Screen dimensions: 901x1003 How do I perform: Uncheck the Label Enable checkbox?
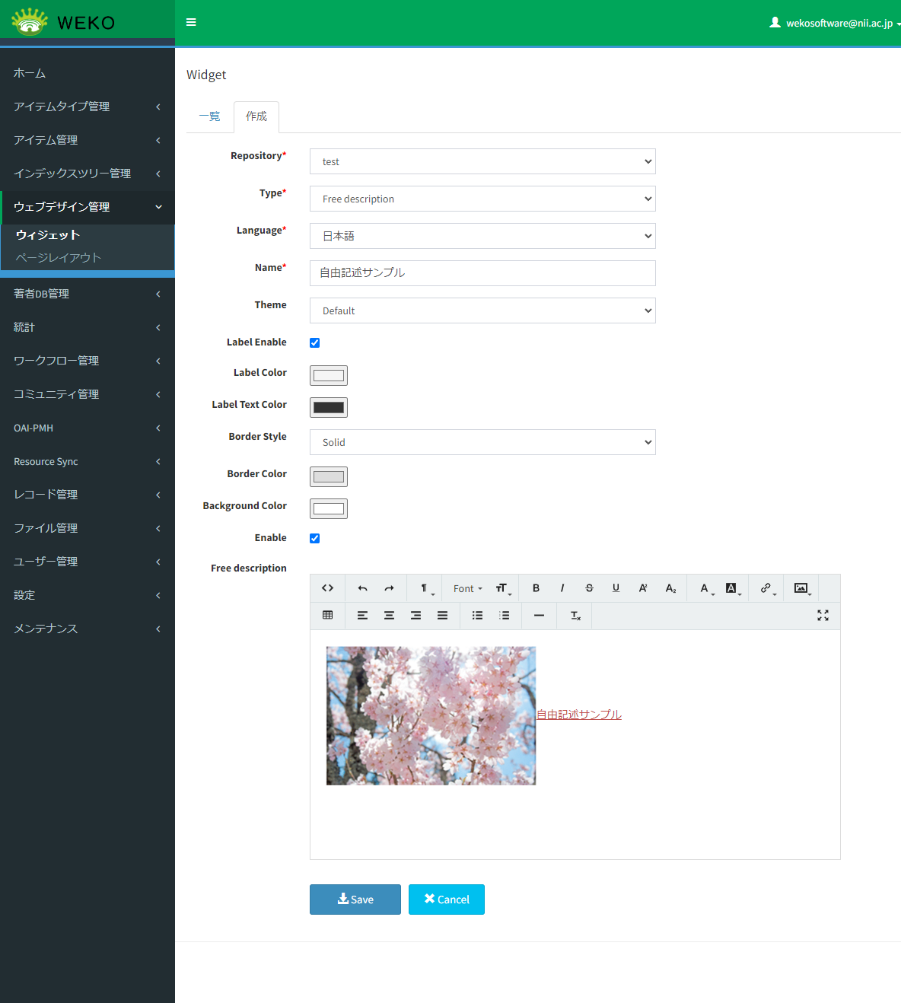pos(315,343)
